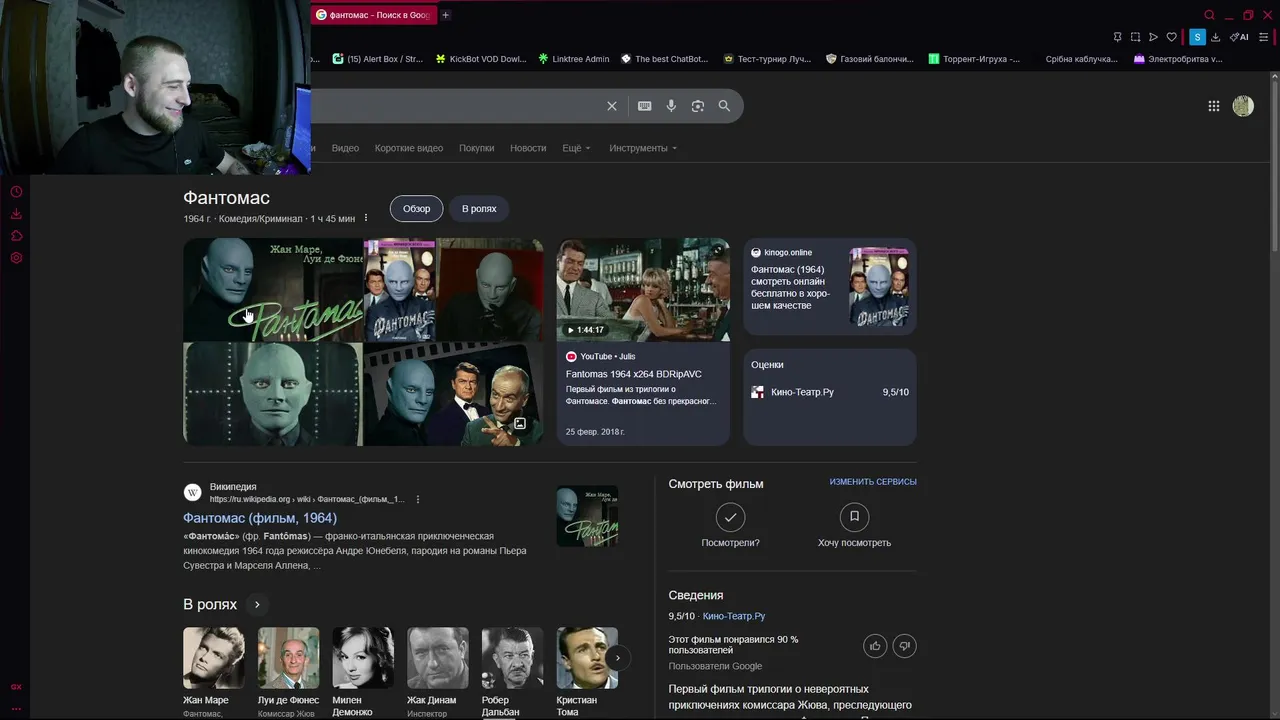
Task: Clear the Google search box with X
Action: pos(612,106)
